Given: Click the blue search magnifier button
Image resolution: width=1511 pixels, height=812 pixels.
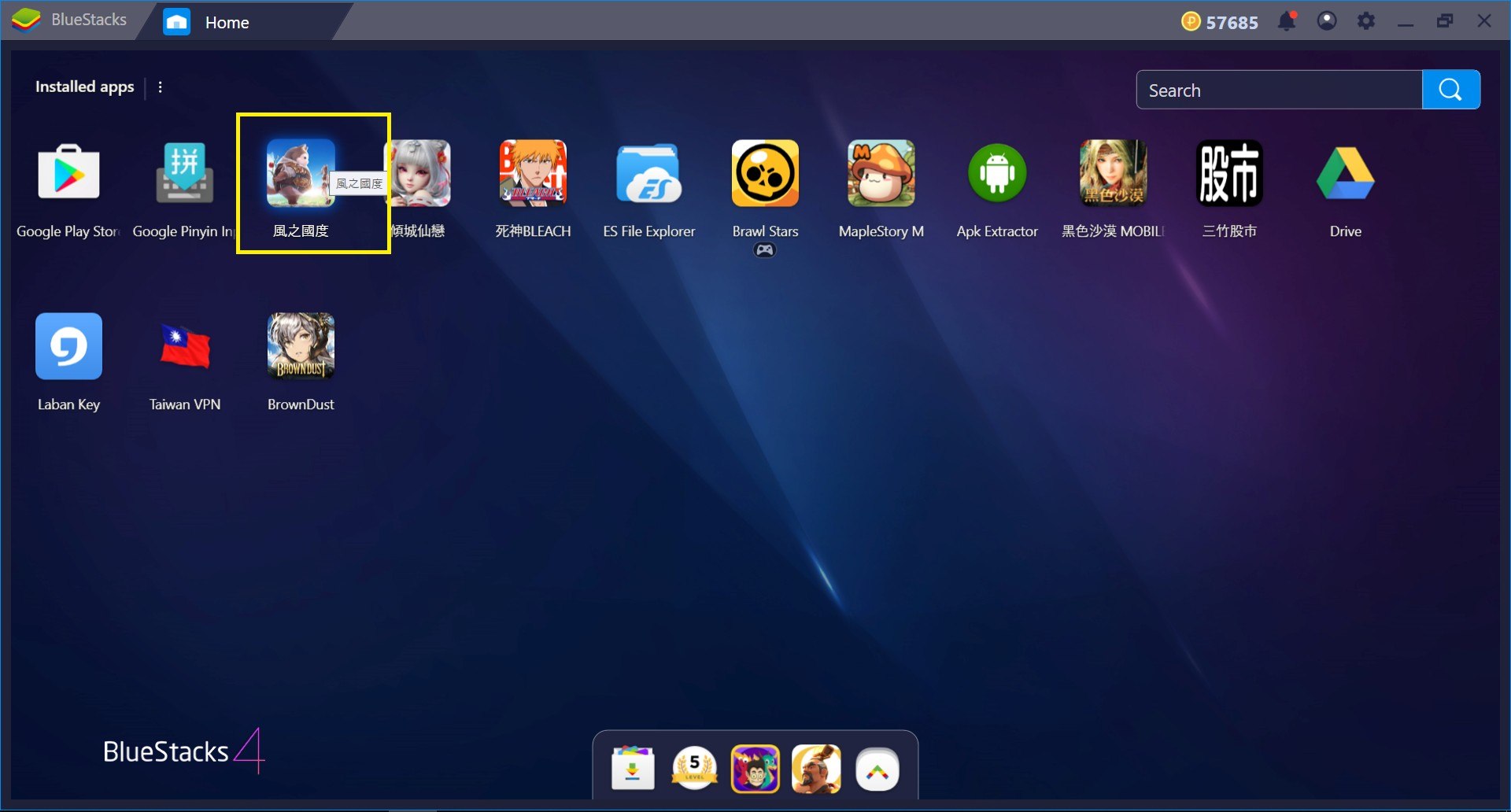Looking at the screenshot, I should (1450, 90).
